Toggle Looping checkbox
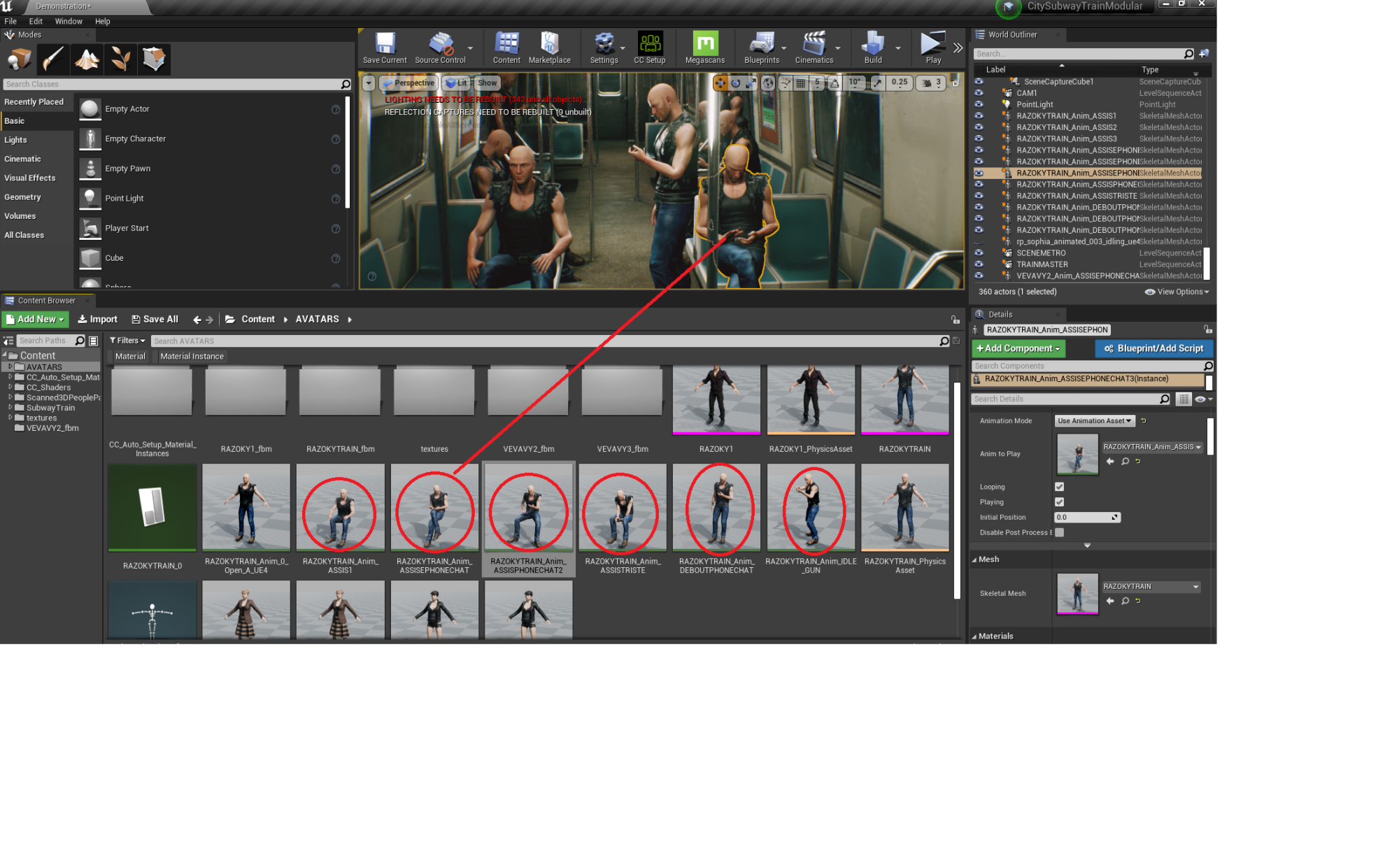 point(1059,487)
